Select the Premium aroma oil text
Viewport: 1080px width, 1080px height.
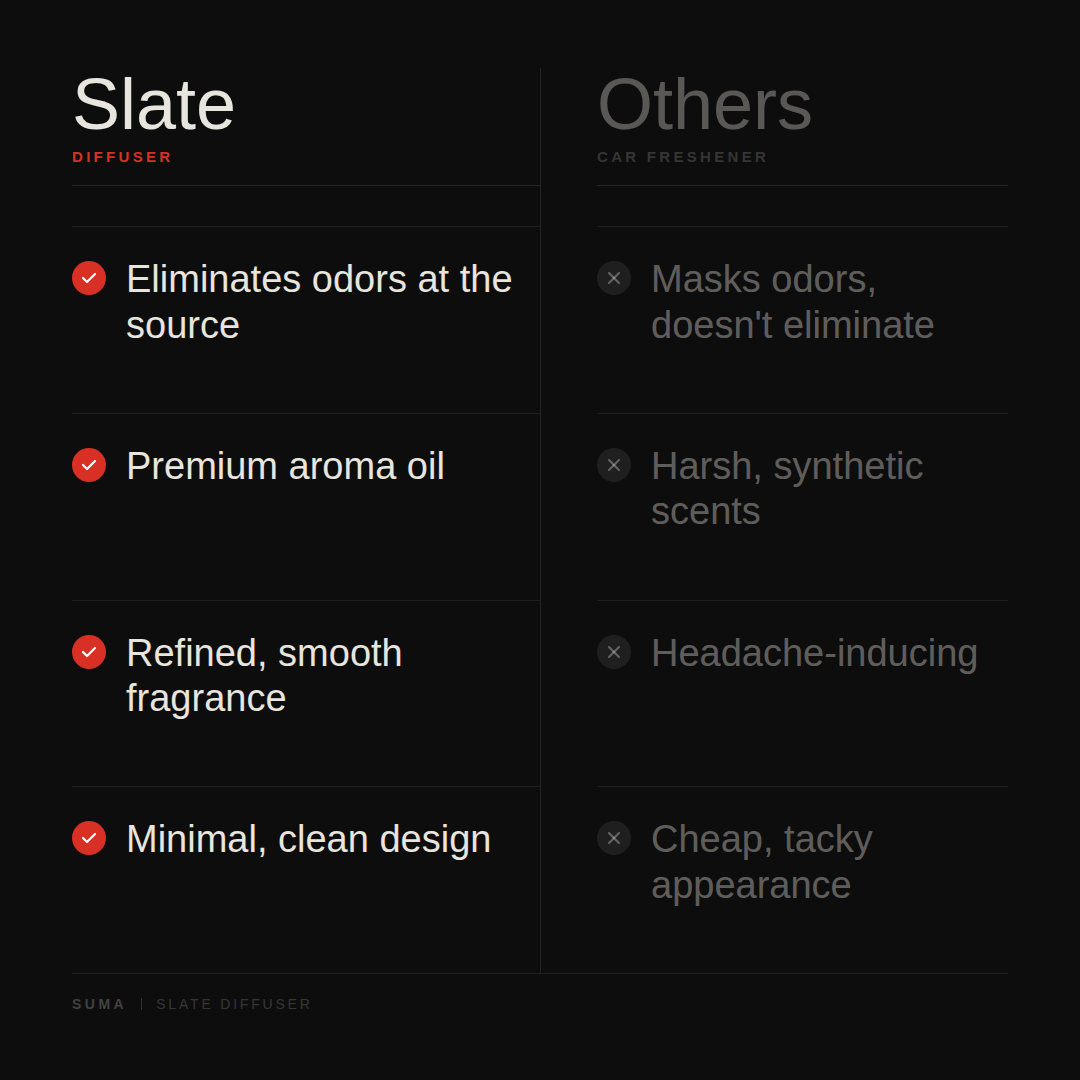[x=285, y=466]
